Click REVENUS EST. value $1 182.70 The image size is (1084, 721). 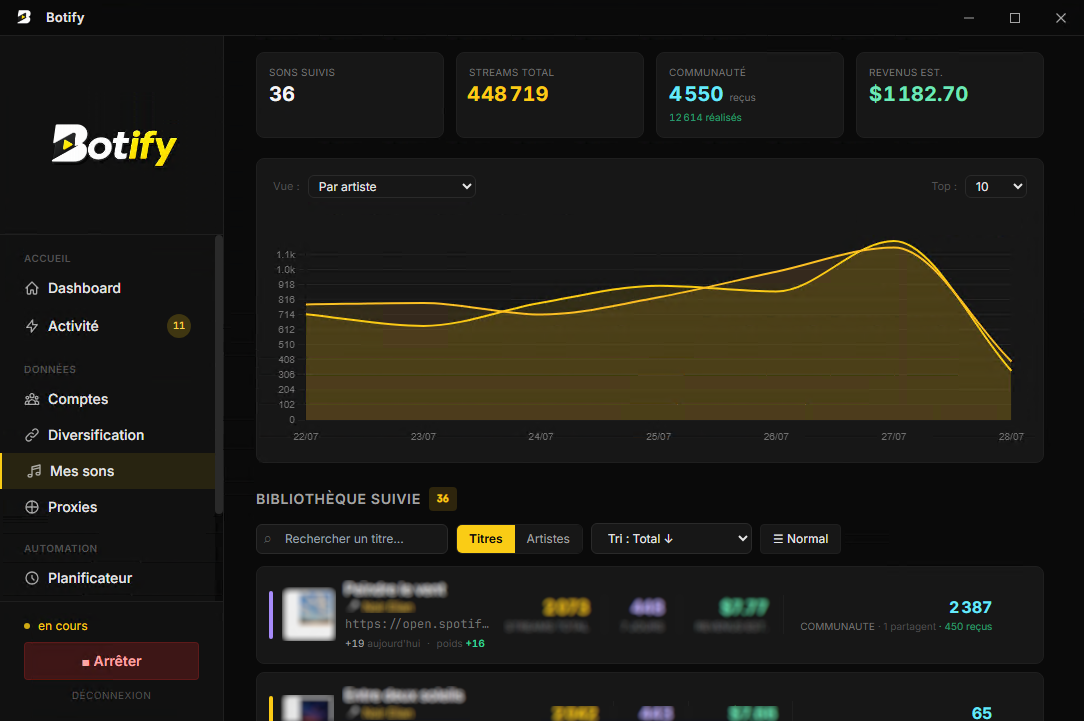click(918, 93)
